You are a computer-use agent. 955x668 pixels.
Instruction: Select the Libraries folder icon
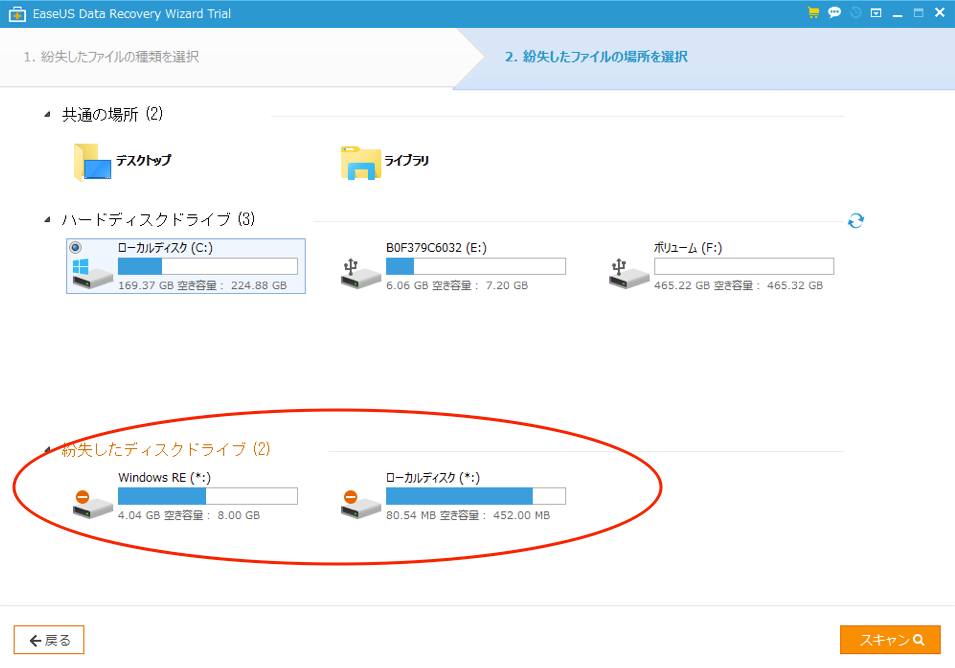click(361, 163)
